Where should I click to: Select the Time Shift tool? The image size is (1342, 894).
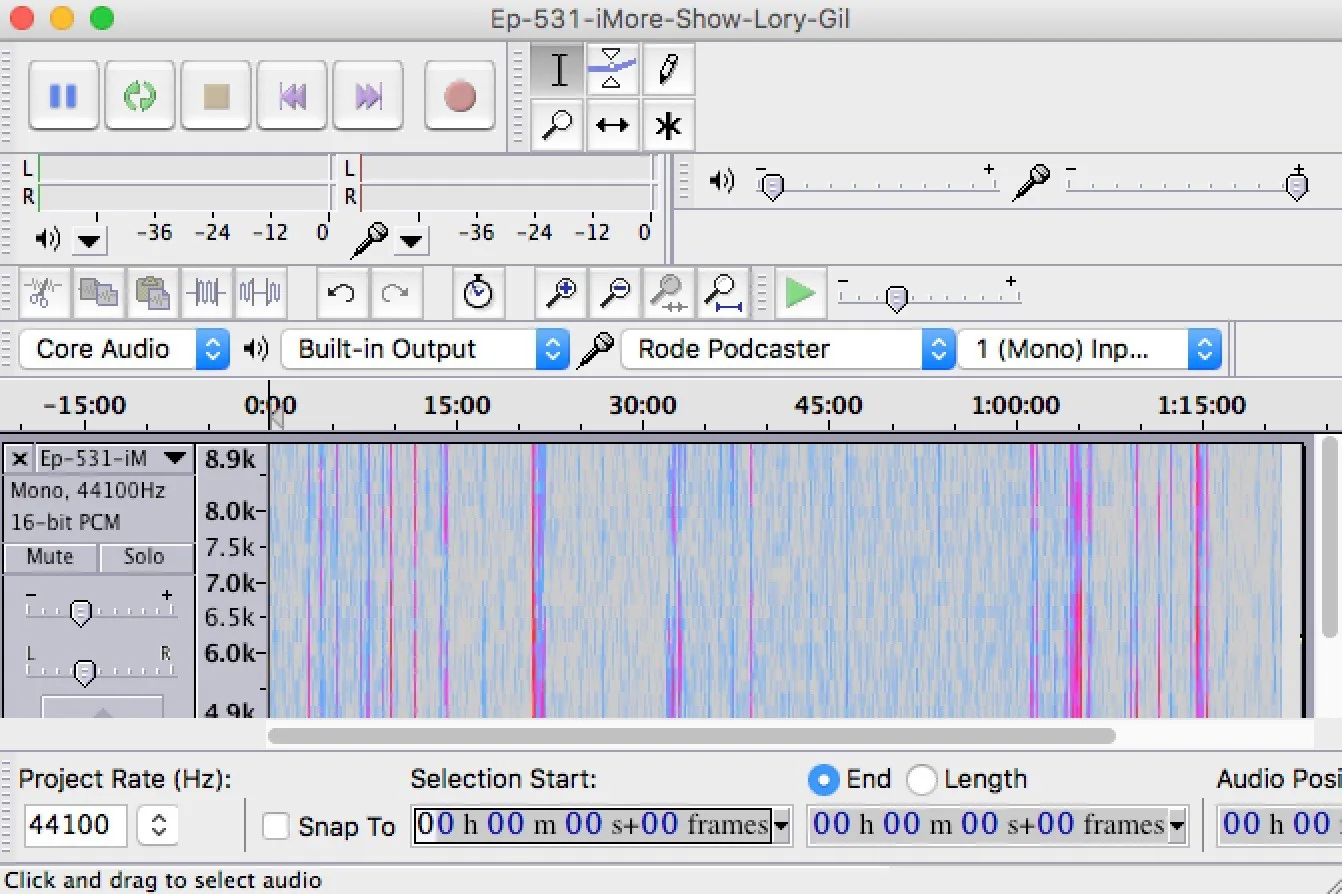612,125
